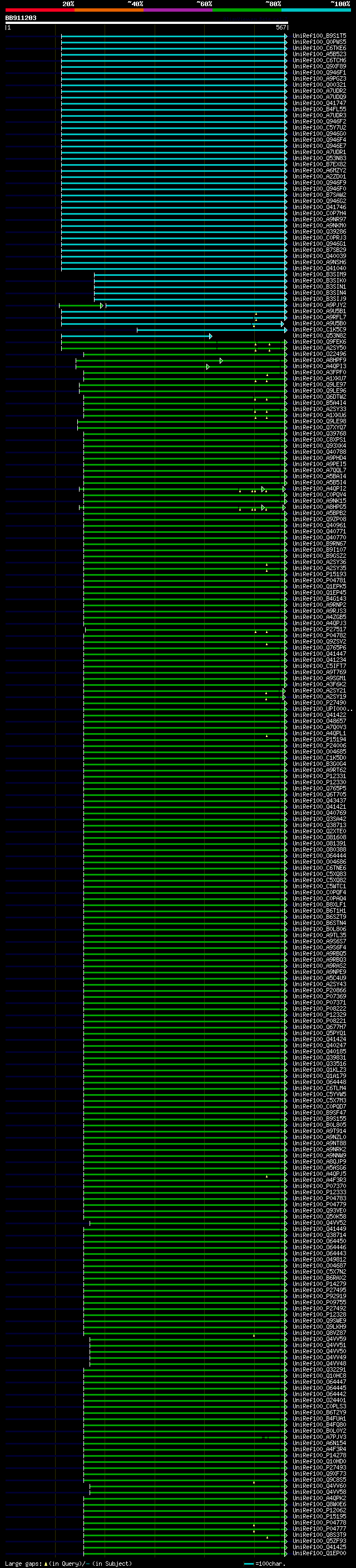Screen dimensions: 356x1568
Task: Select hit UniRef100_A7PJV3
Action: [319, 1437]
